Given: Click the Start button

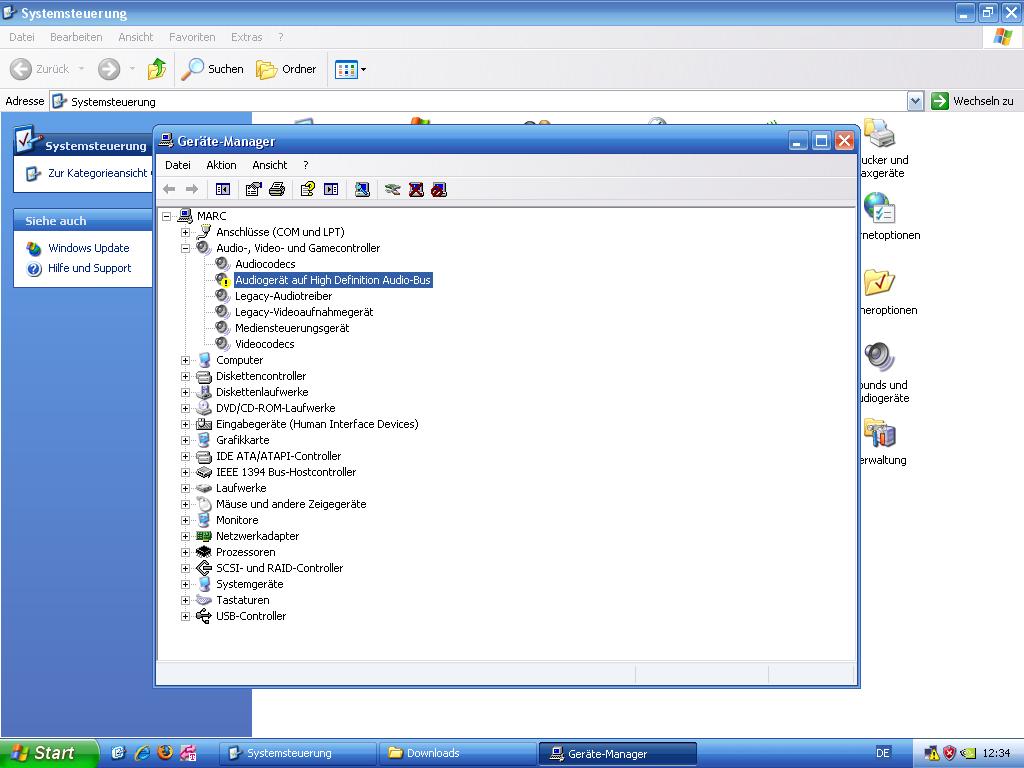Looking at the screenshot, I should click(x=47, y=753).
